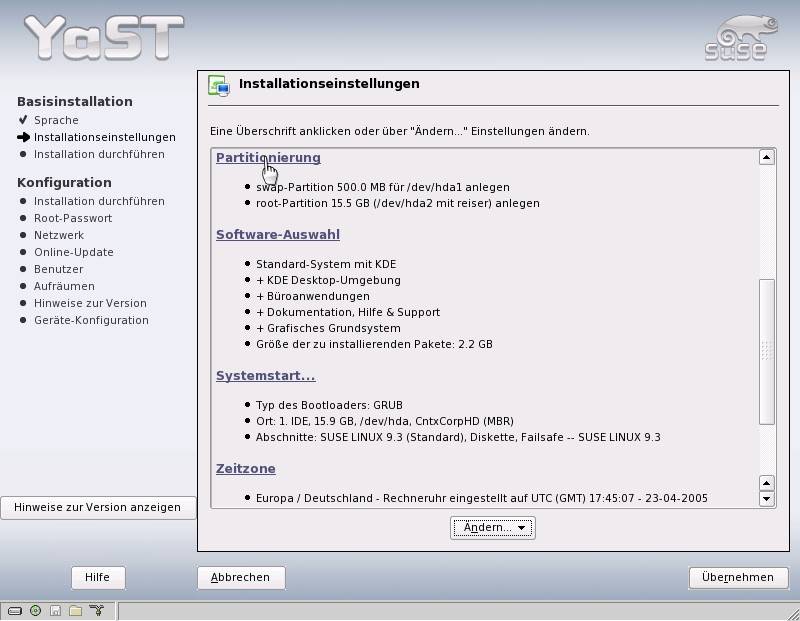The width and height of the screenshot is (800, 621).
Task: Select Netzwerk step in sidebar
Action: [59, 235]
